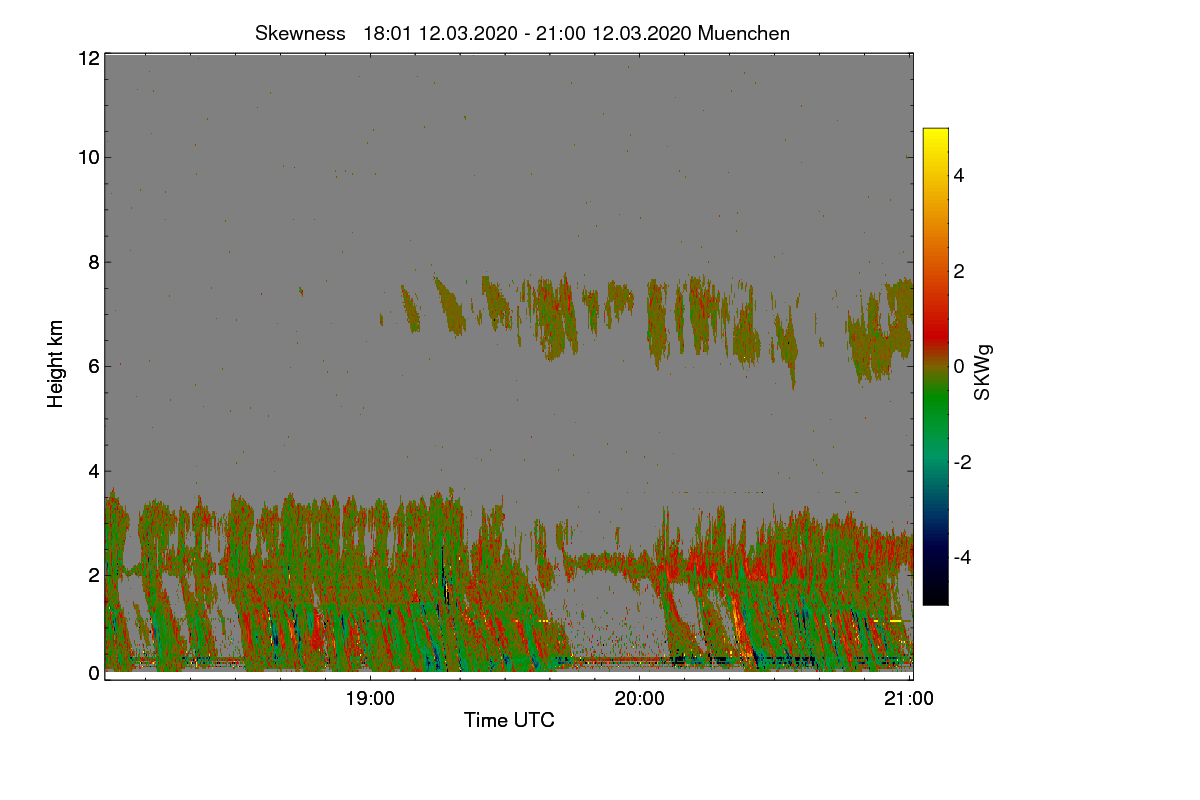Click the 19:00 time tick label
The width and height of the screenshot is (1200, 800).
tap(370, 699)
